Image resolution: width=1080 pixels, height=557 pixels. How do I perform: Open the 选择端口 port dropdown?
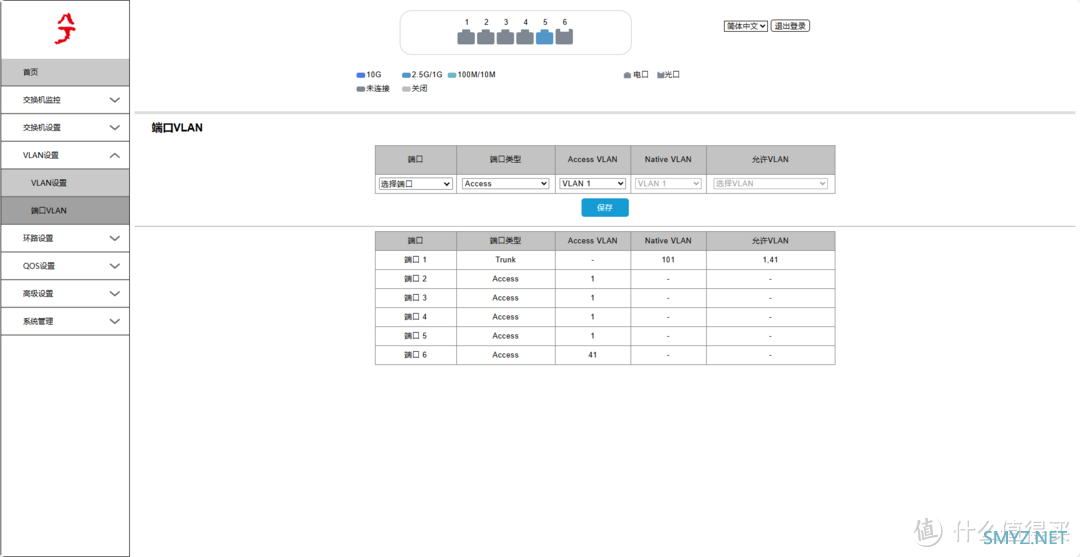[x=415, y=184]
